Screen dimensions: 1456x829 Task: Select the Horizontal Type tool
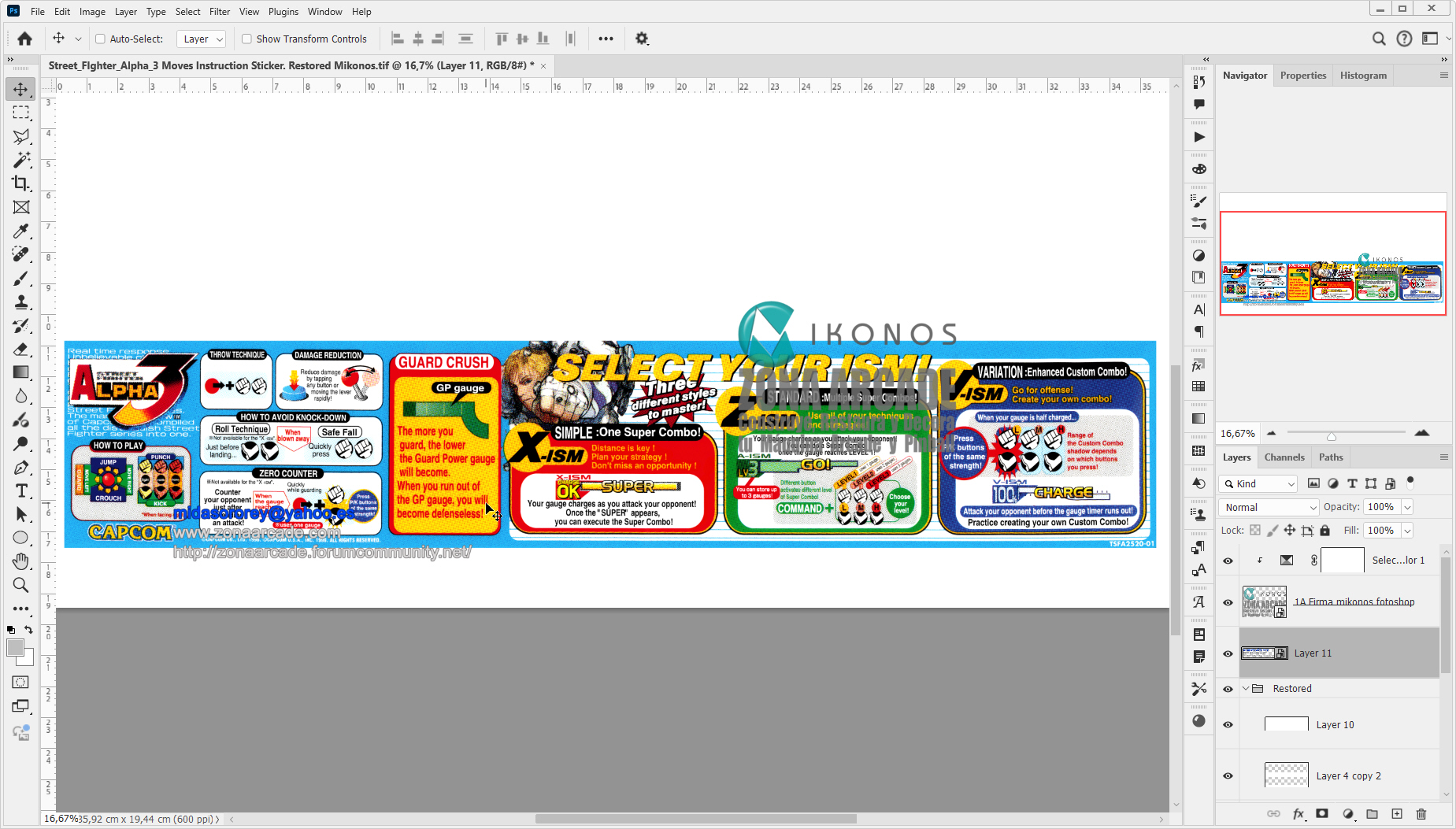(21, 490)
